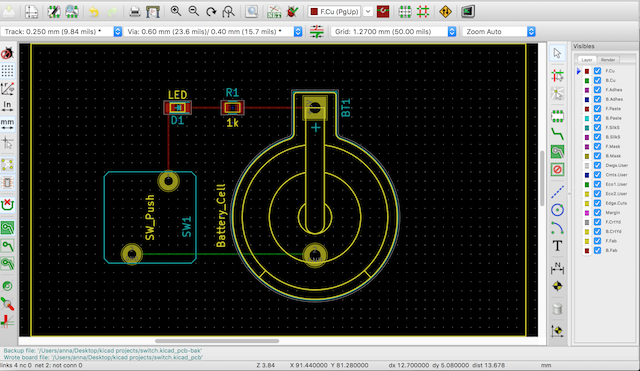Image resolution: width=640 pixels, height=371 pixels.
Task: Toggle B.SilkS layer visibility checkbox
Action: click(598, 137)
